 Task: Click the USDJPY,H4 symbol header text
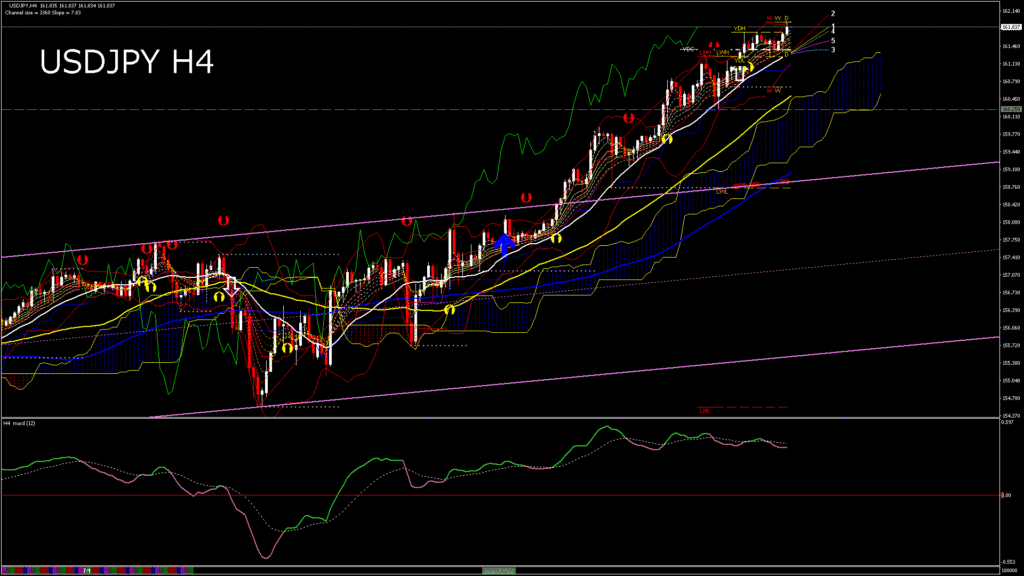[22, 6]
